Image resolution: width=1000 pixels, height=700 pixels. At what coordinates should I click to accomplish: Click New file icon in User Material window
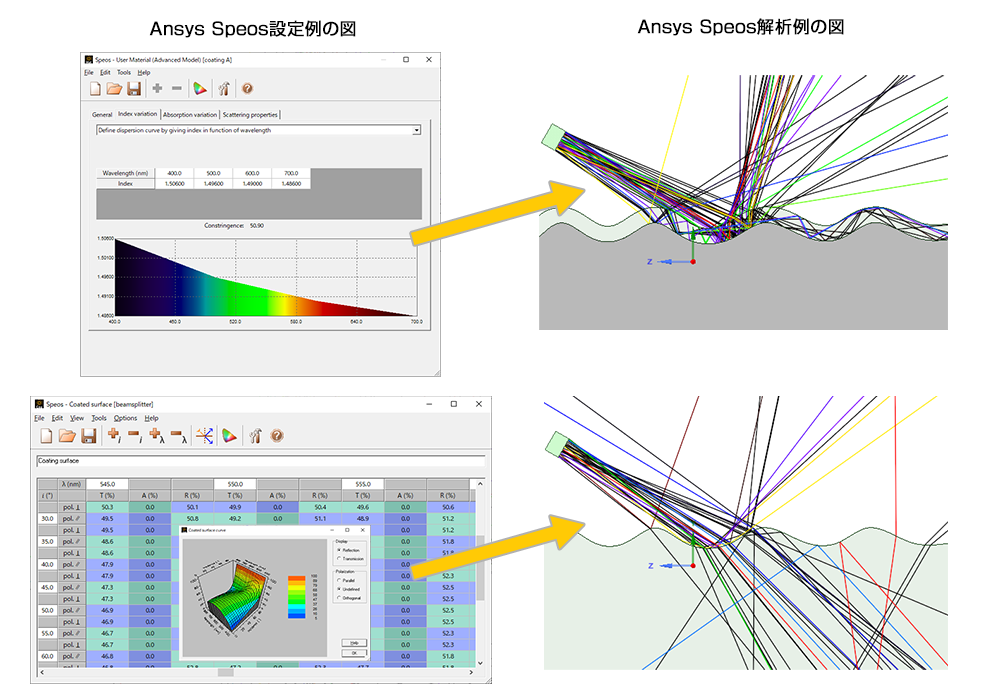click(x=95, y=89)
